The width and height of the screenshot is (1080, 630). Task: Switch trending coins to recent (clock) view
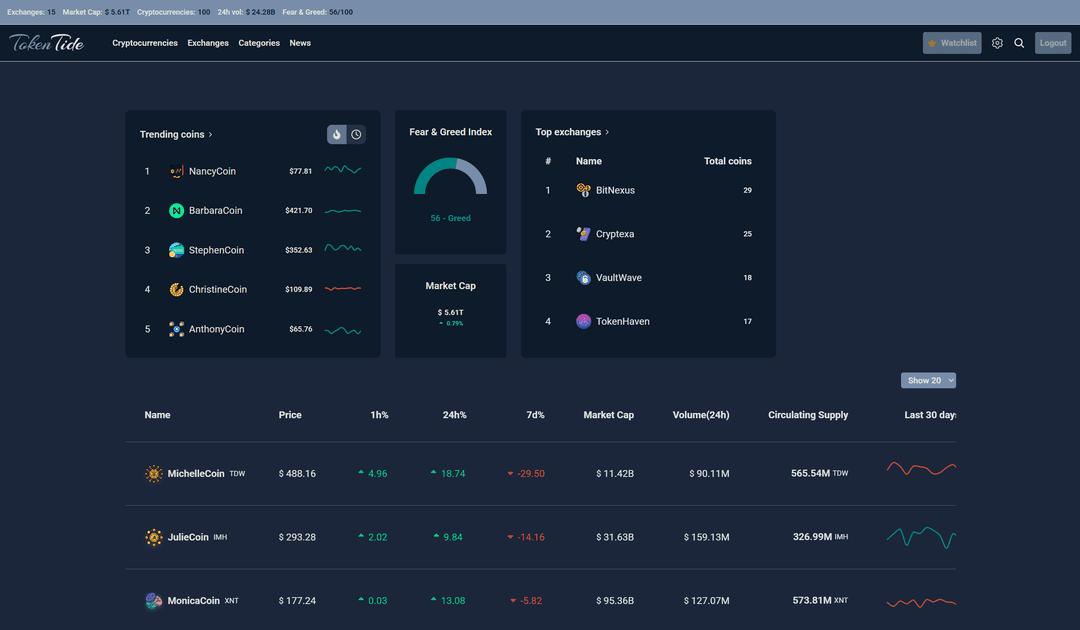(356, 134)
